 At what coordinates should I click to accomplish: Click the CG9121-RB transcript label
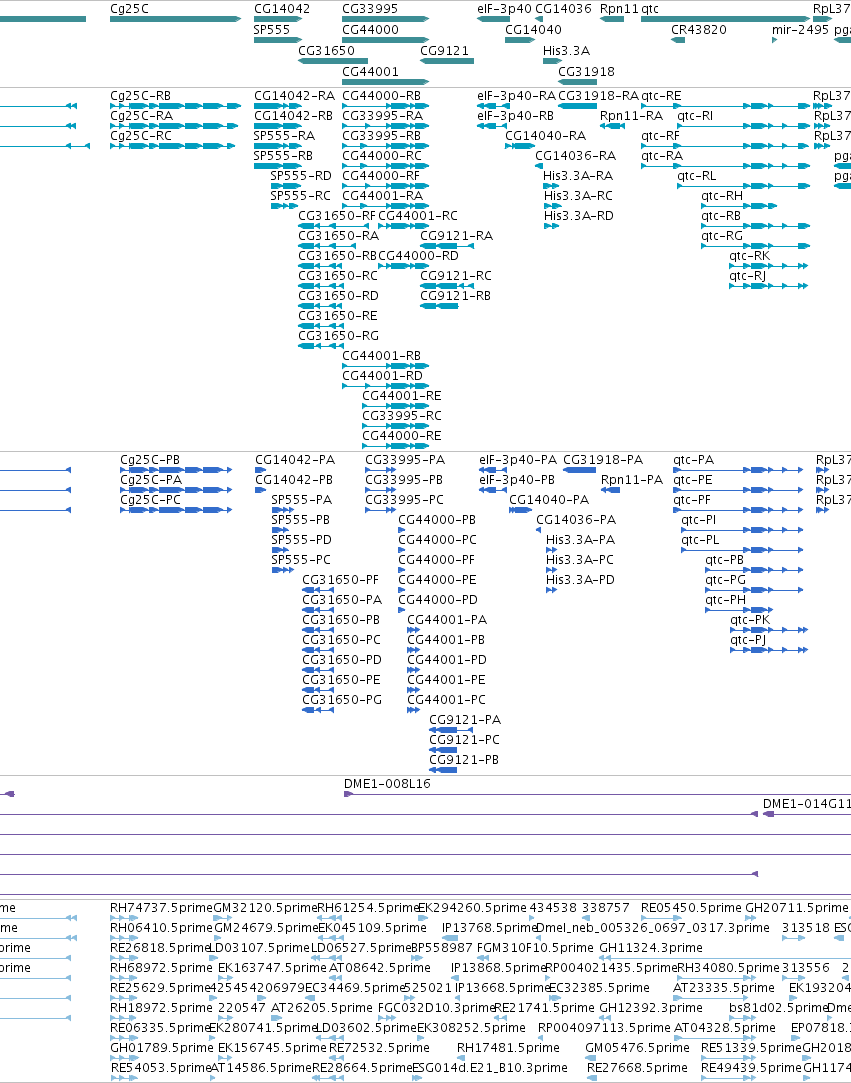(x=456, y=296)
